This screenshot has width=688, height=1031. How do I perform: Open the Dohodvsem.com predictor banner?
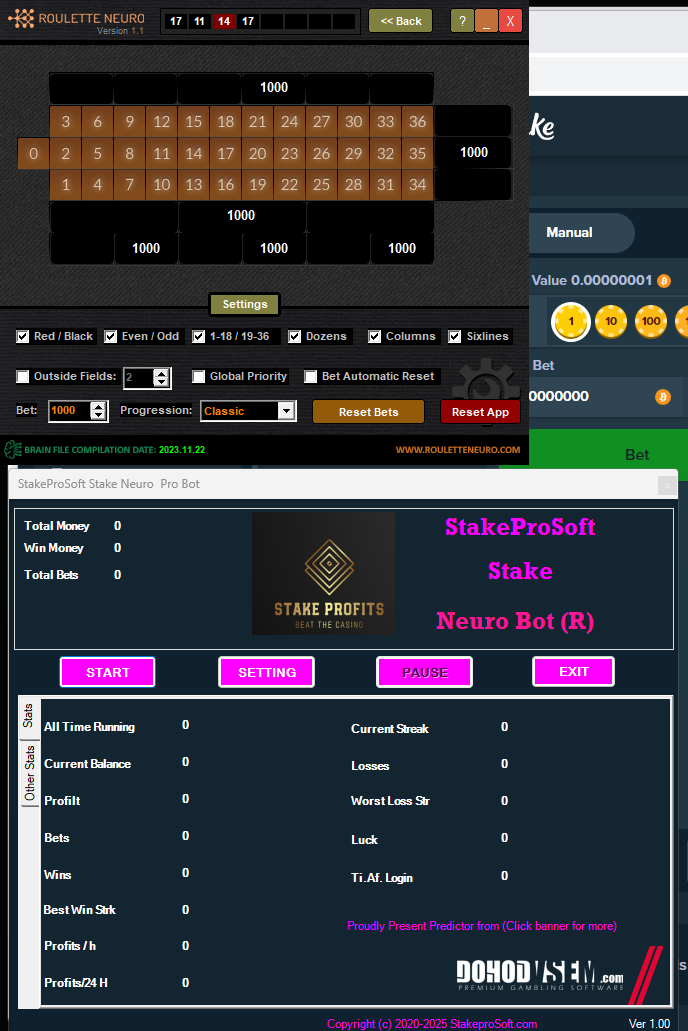coord(558,975)
